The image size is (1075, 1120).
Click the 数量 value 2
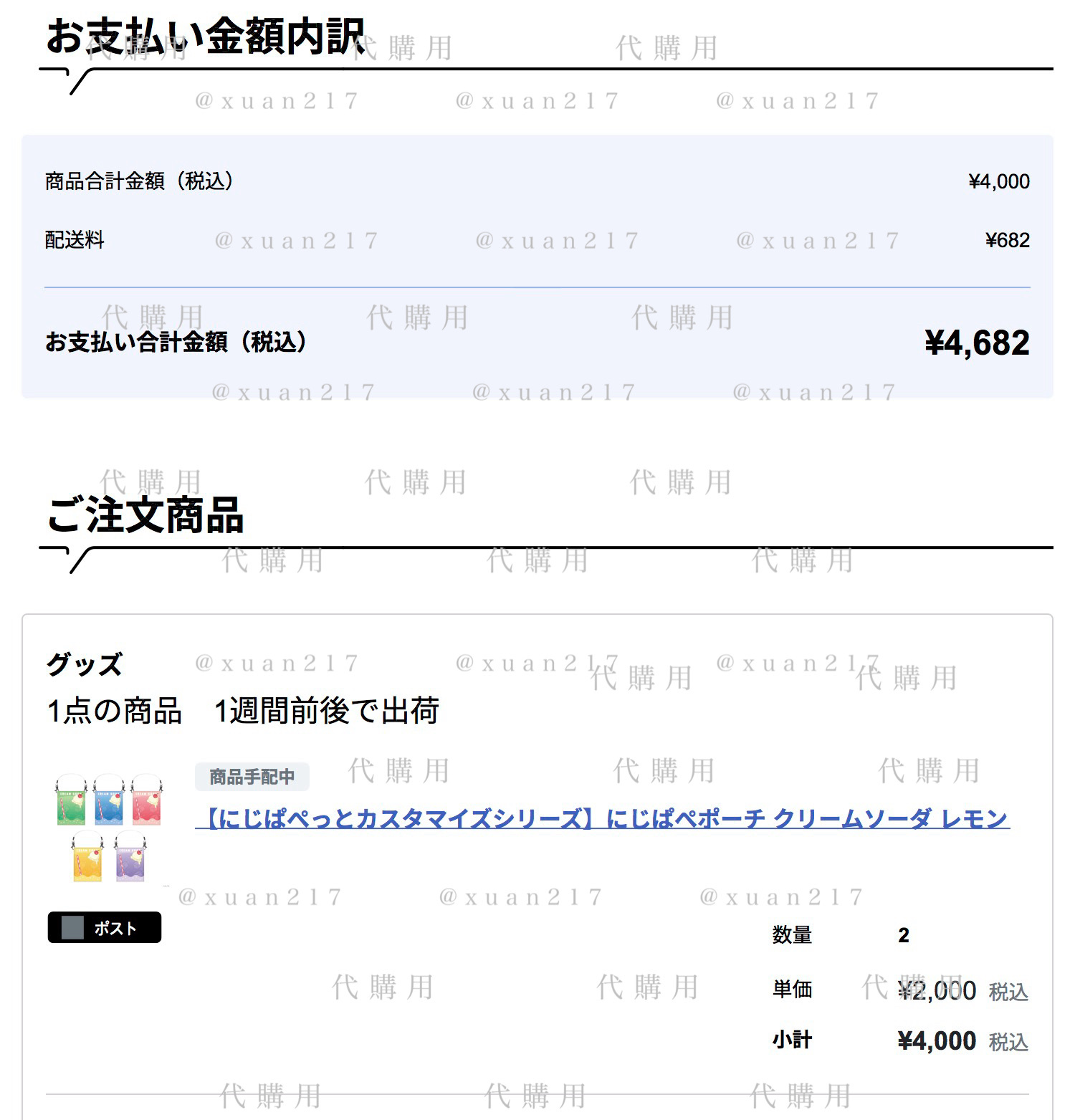(x=904, y=935)
